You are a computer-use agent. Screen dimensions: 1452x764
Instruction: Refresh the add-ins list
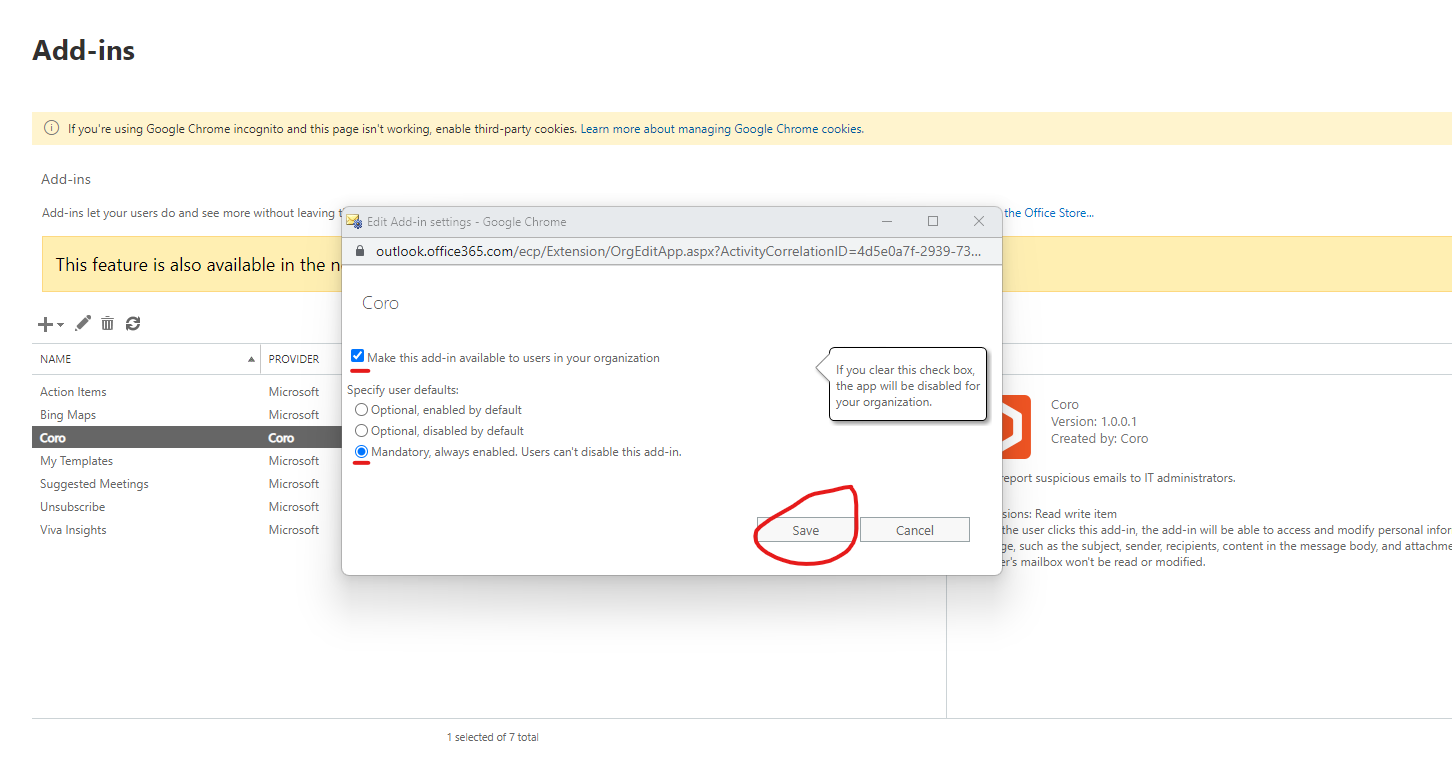click(x=133, y=323)
